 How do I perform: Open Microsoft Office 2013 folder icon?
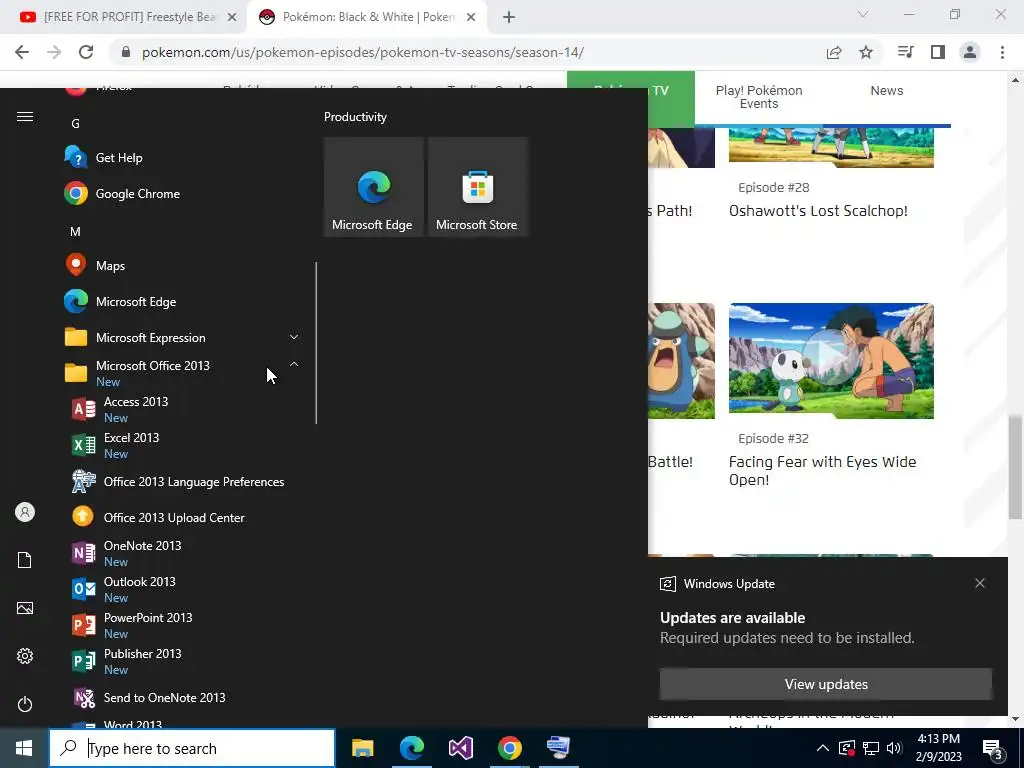[76, 373]
